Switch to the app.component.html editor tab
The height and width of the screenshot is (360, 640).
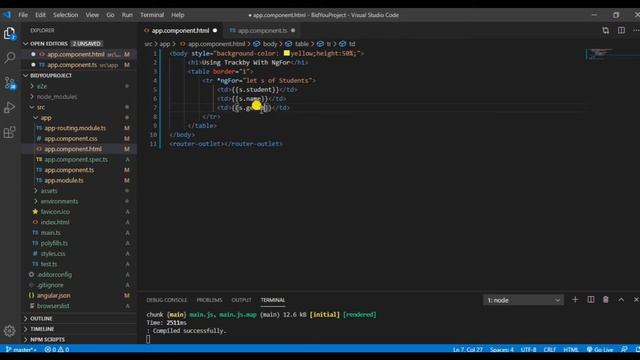tap(180, 31)
